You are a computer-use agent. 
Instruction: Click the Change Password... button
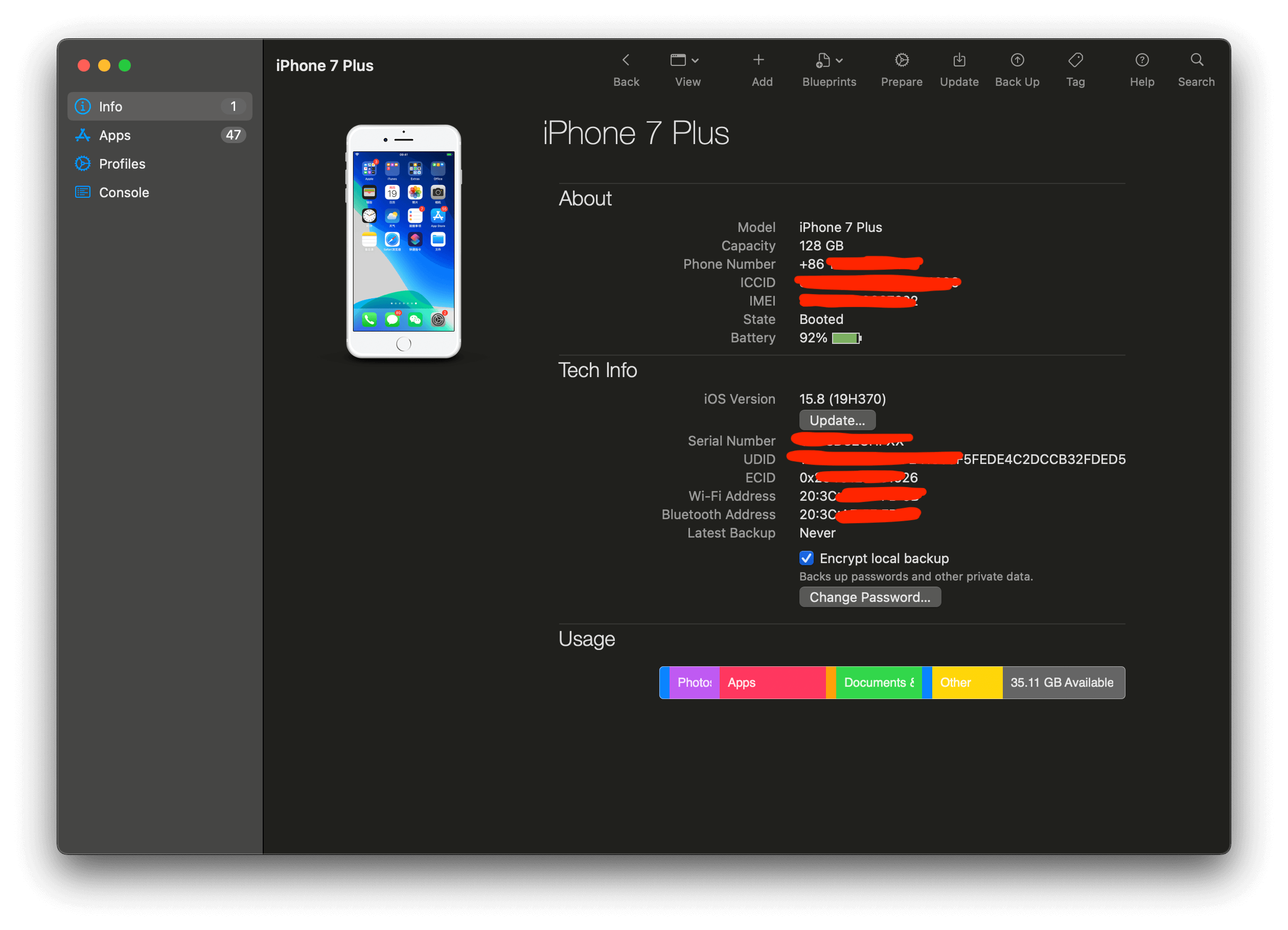869,597
